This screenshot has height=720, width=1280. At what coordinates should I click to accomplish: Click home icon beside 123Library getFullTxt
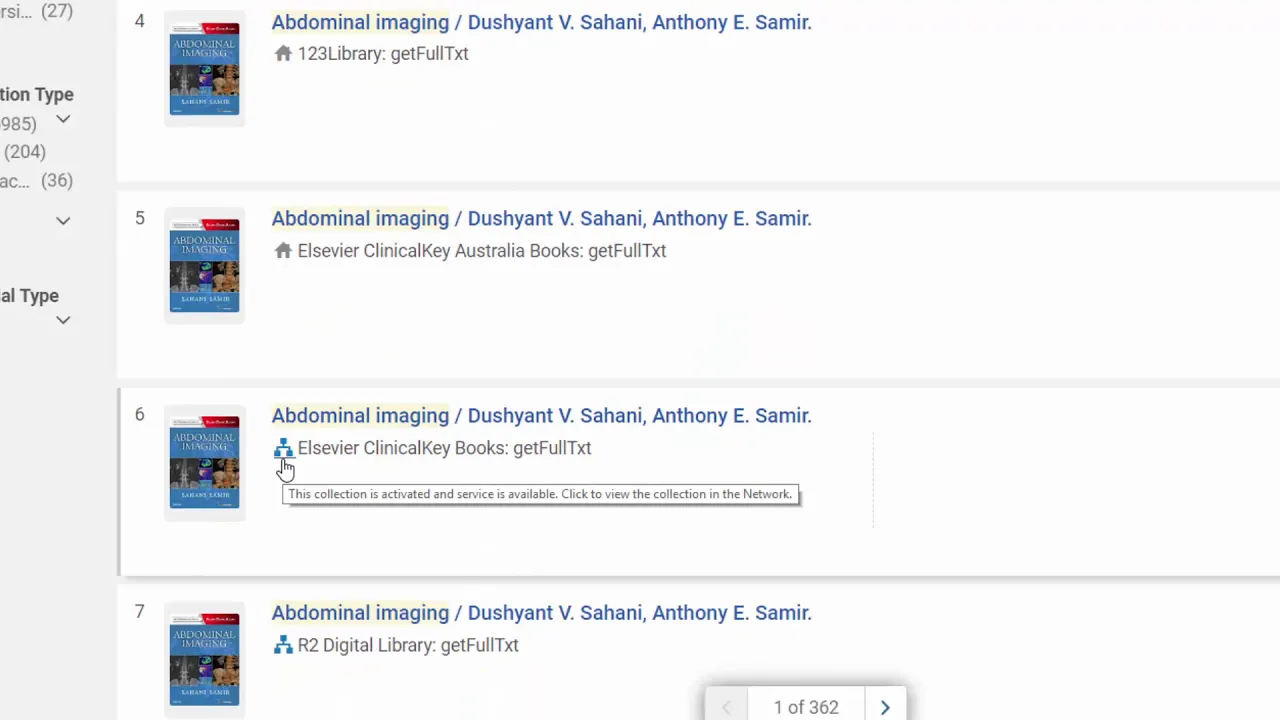point(283,54)
